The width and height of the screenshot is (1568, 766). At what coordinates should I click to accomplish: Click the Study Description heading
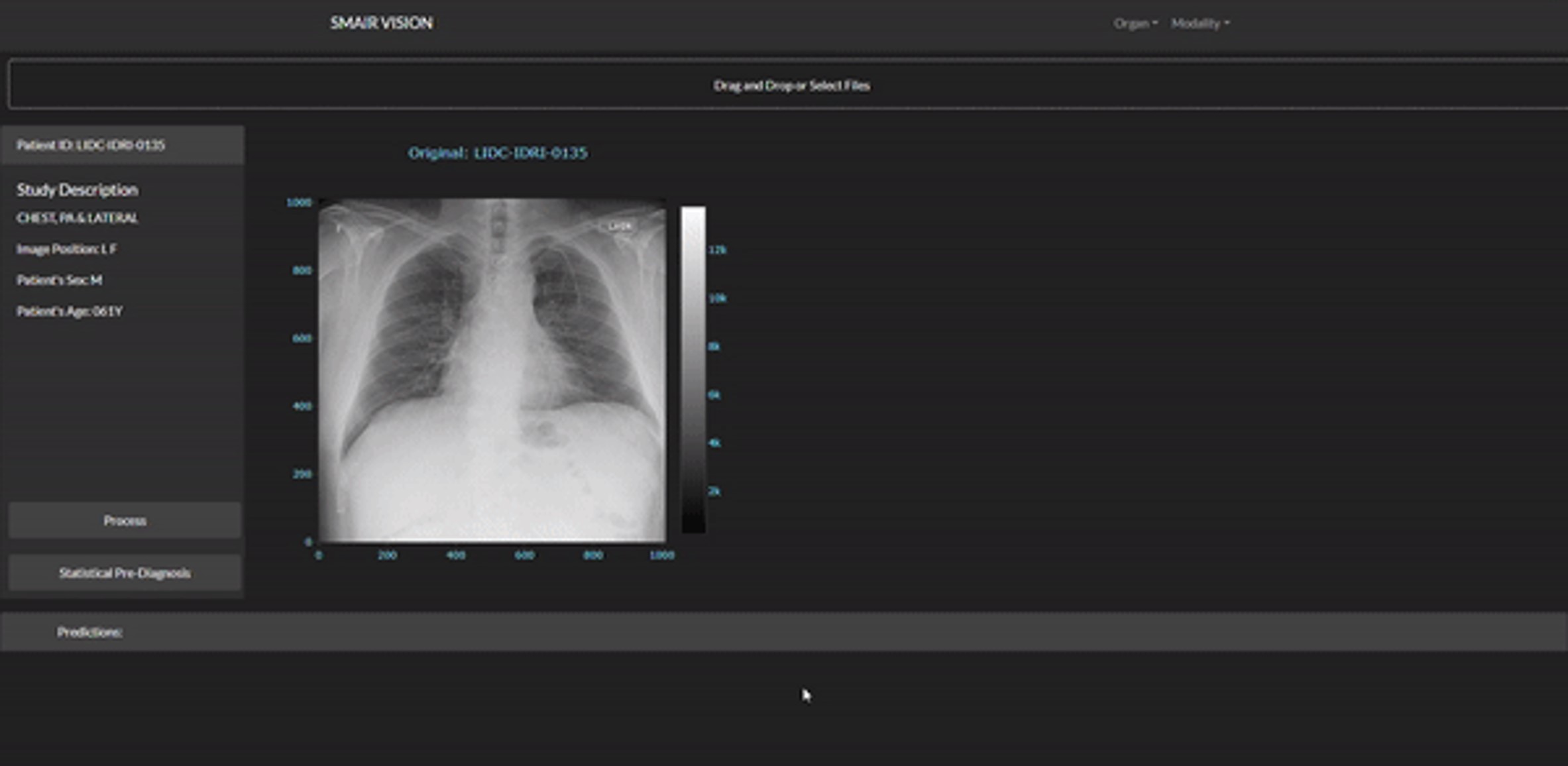78,190
